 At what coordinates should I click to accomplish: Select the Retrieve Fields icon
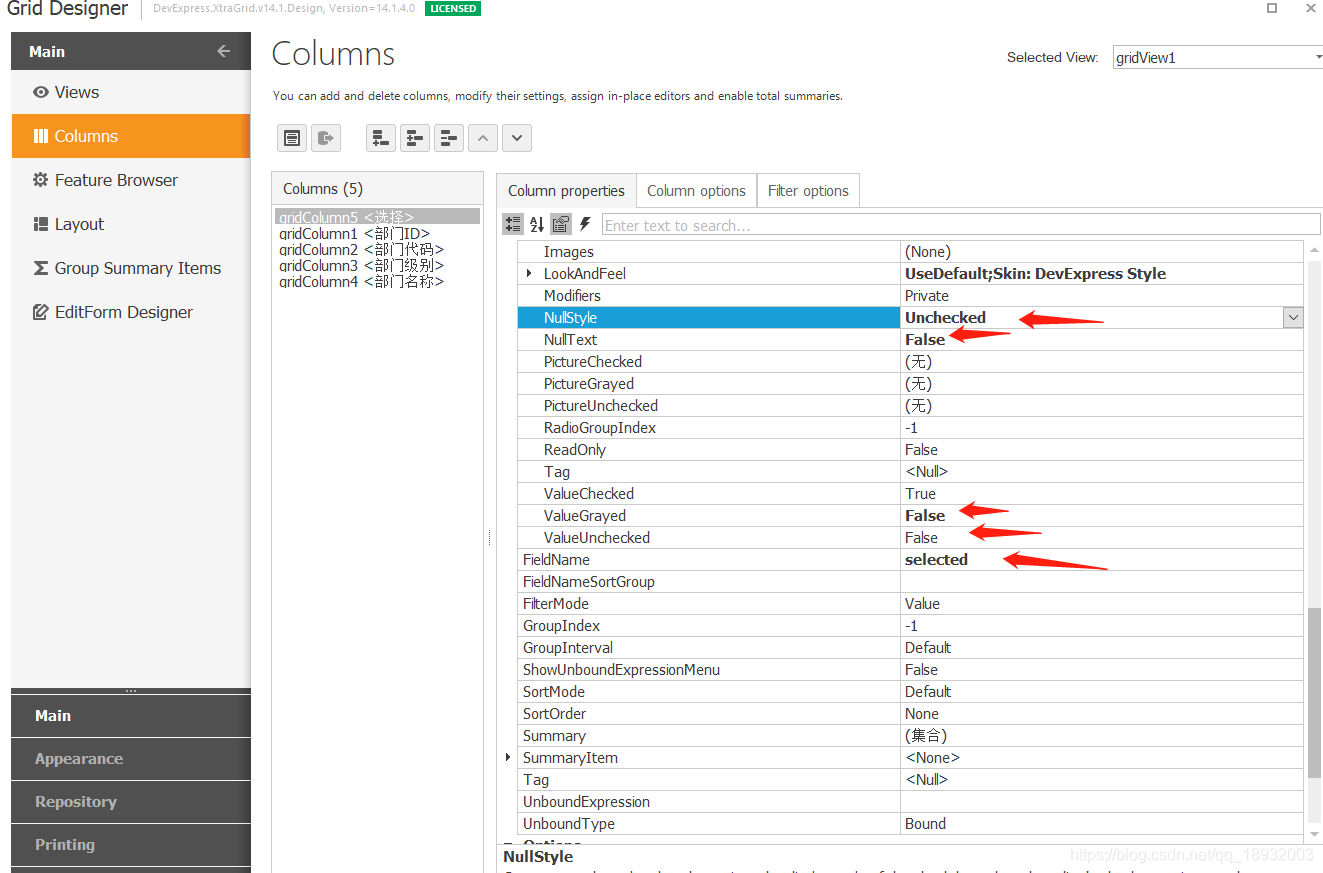coord(292,138)
